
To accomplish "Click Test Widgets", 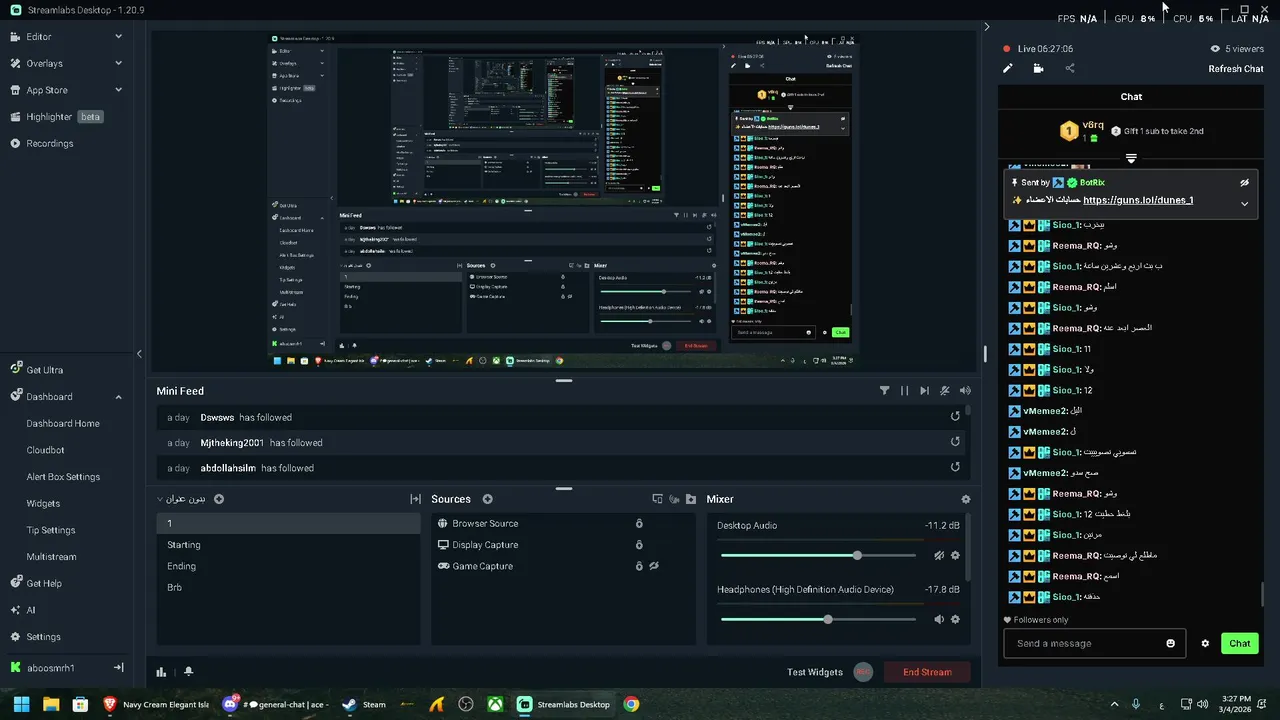I will pyautogui.click(x=815, y=672).
